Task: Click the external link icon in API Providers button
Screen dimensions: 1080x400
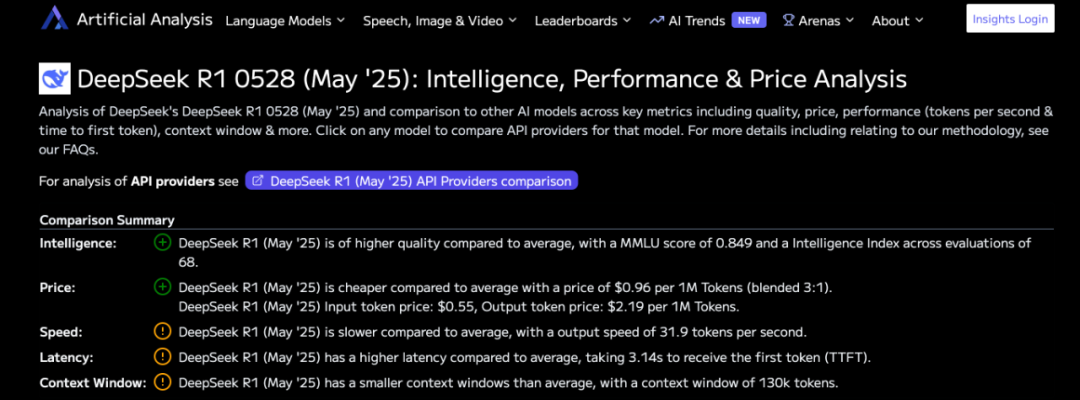Action: [x=258, y=181]
